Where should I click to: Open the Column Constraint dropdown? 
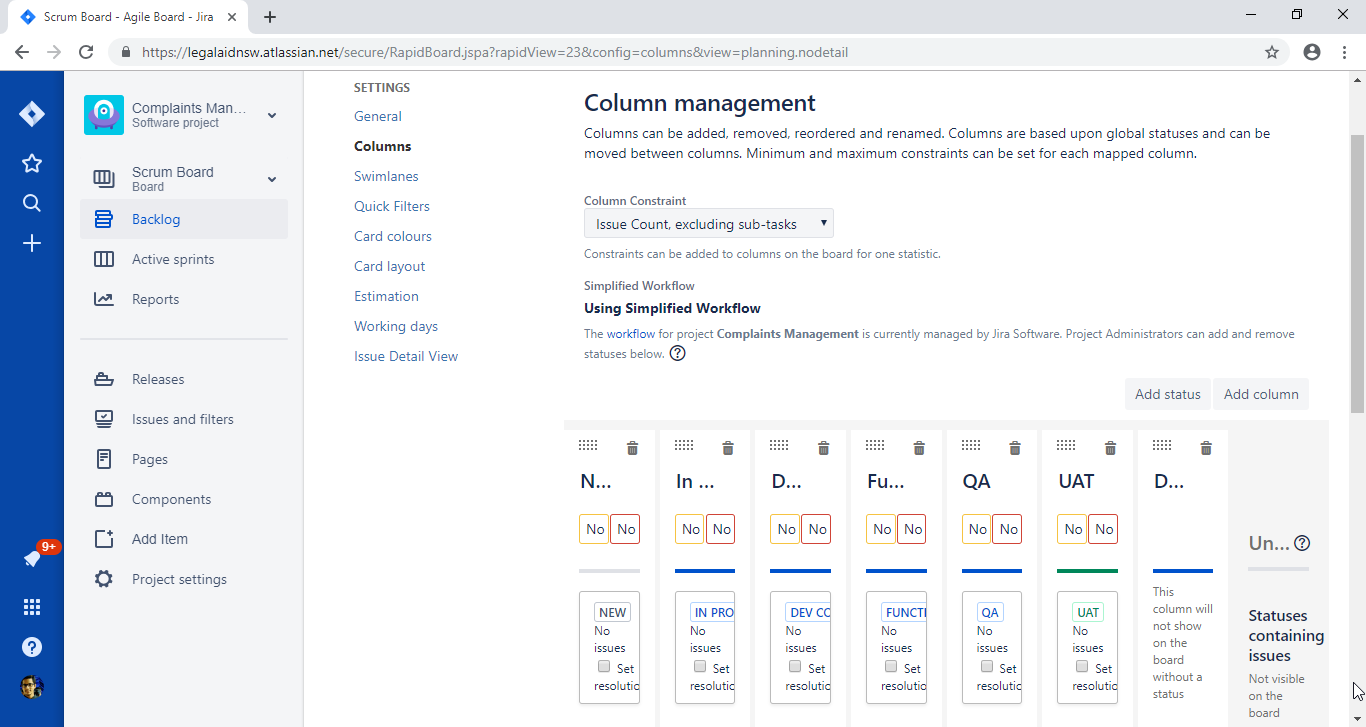(x=708, y=224)
